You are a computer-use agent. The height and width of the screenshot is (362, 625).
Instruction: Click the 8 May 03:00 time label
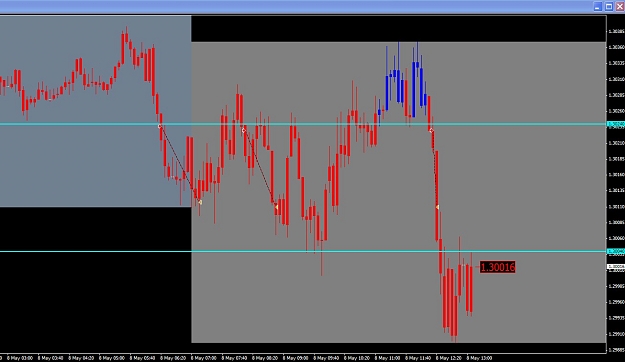coord(20,358)
